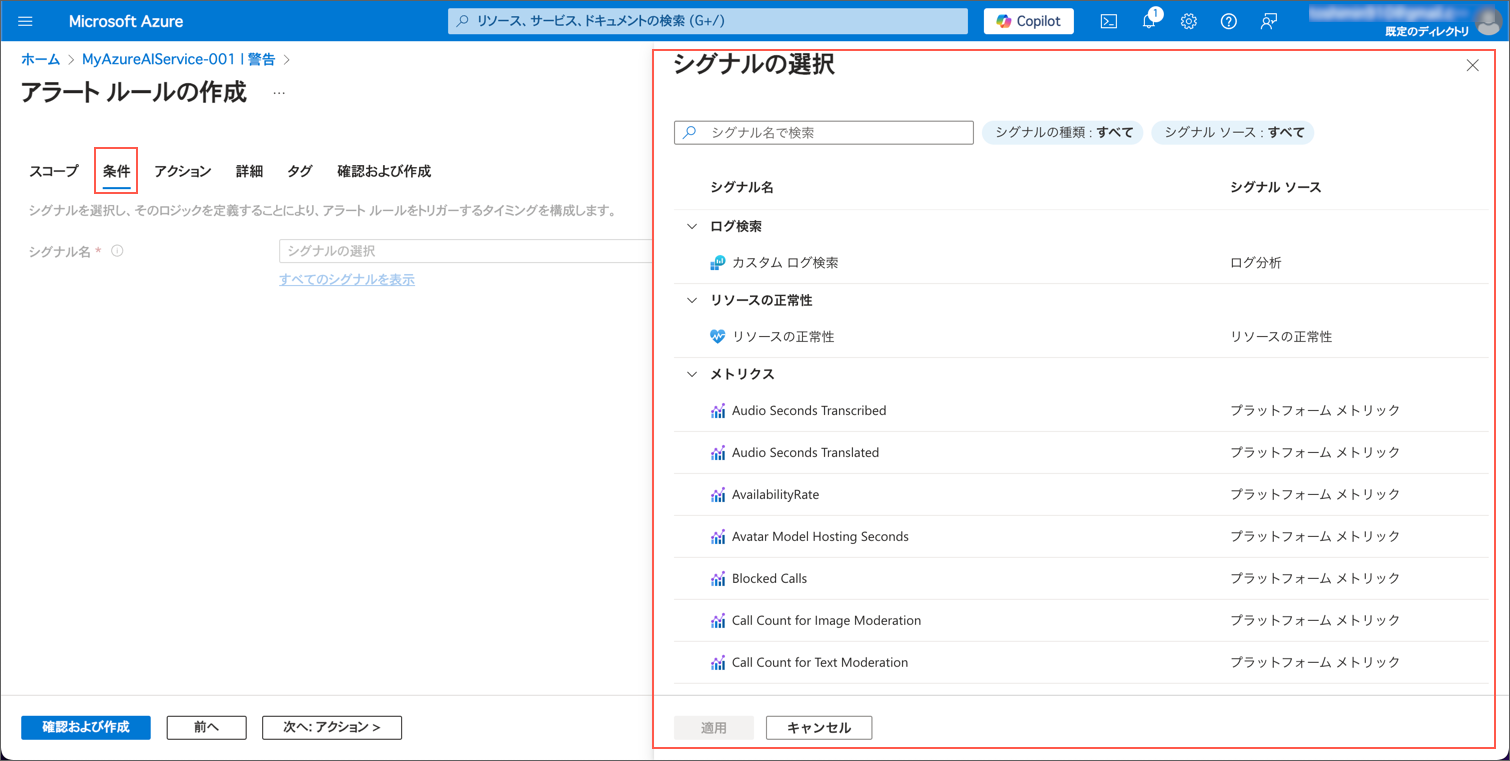Image resolution: width=1510 pixels, height=761 pixels.
Task: Click the Audio Seconds Transcribed metric icon
Action: (x=717, y=411)
